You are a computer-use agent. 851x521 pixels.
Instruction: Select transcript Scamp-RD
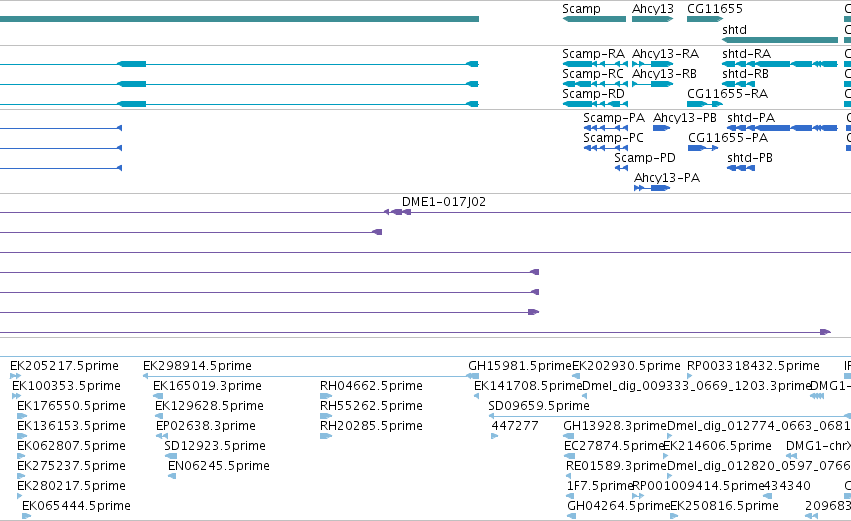(593, 94)
